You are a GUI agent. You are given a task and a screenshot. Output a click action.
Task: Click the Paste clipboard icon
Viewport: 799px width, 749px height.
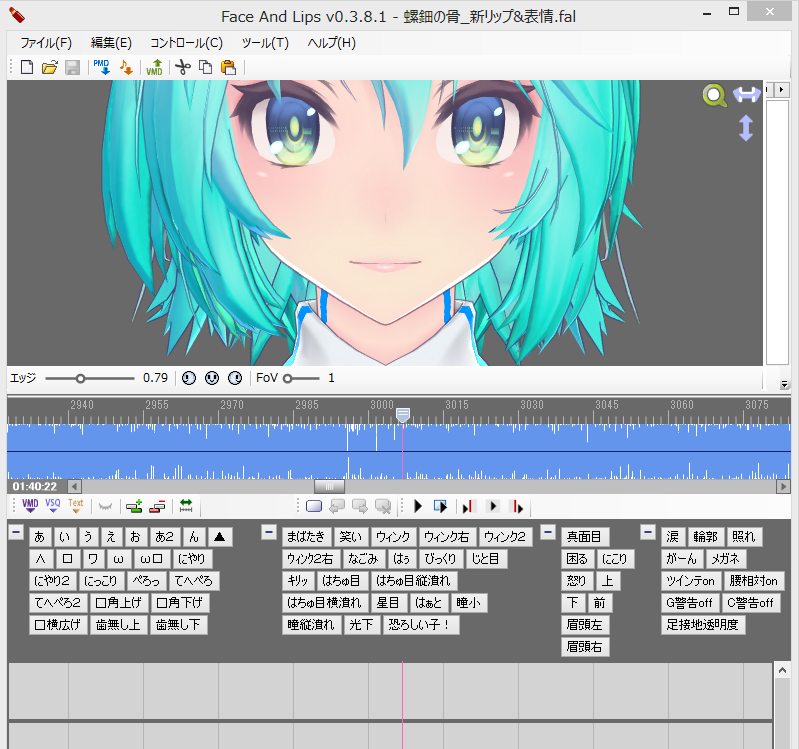[228, 67]
